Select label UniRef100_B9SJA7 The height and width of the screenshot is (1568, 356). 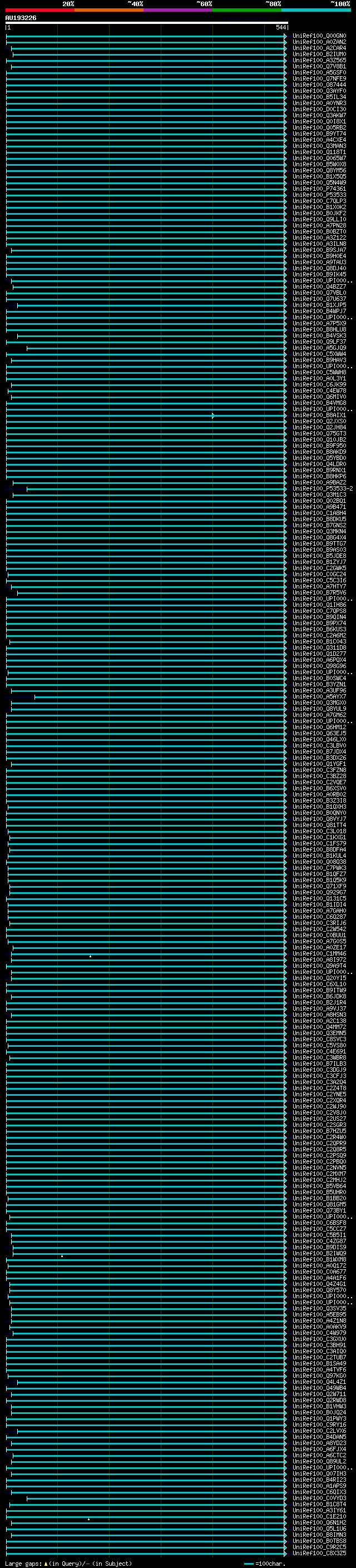click(x=319, y=250)
